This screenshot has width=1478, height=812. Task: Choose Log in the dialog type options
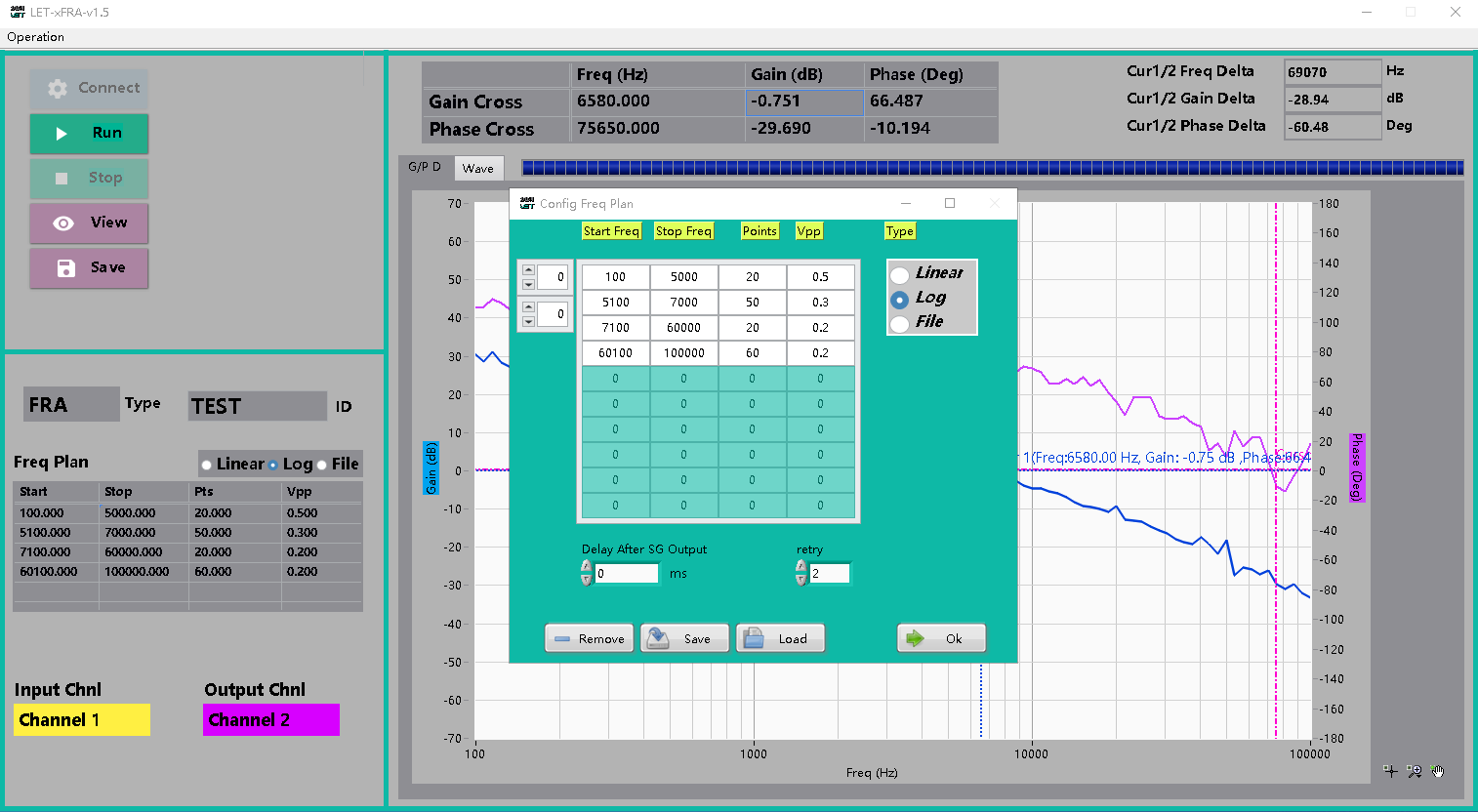point(900,300)
